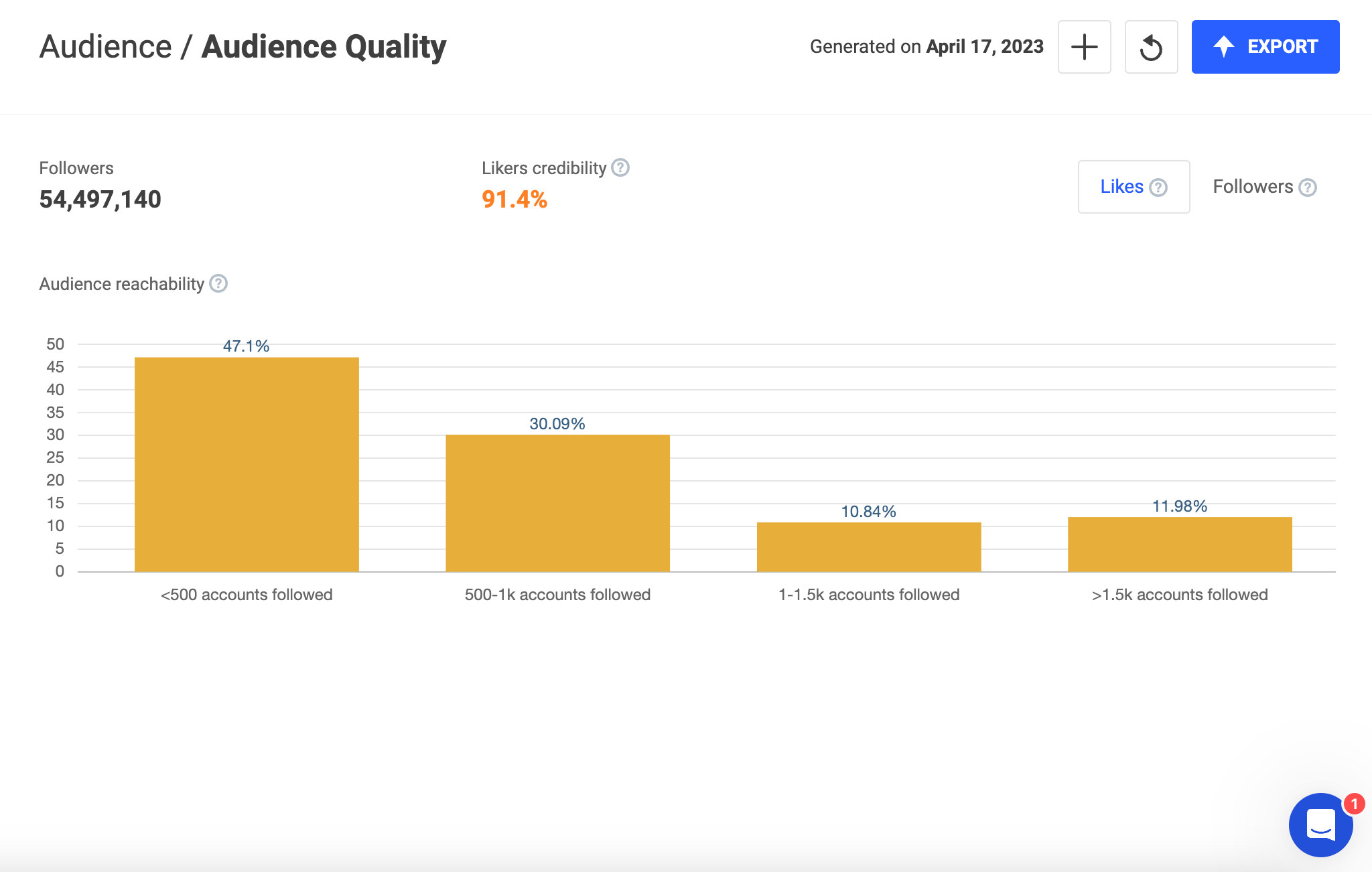The height and width of the screenshot is (872, 1372).
Task: Switch to the Followers tab
Action: [1265, 187]
